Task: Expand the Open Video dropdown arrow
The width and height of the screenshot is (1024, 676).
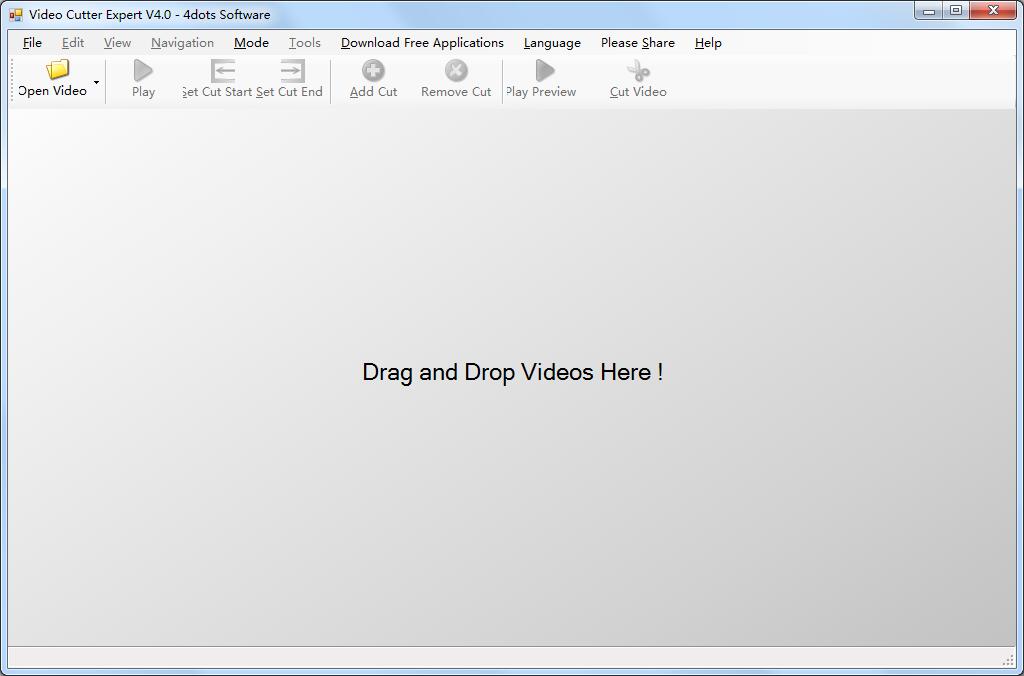Action: coord(96,81)
